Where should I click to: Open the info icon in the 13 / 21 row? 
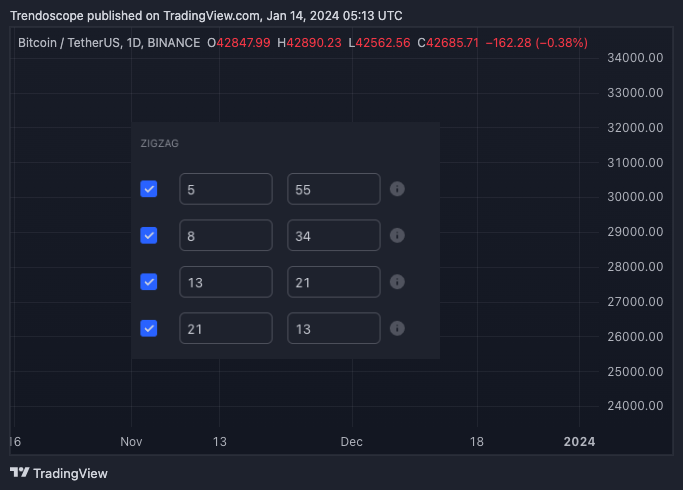(x=397, y=282)
